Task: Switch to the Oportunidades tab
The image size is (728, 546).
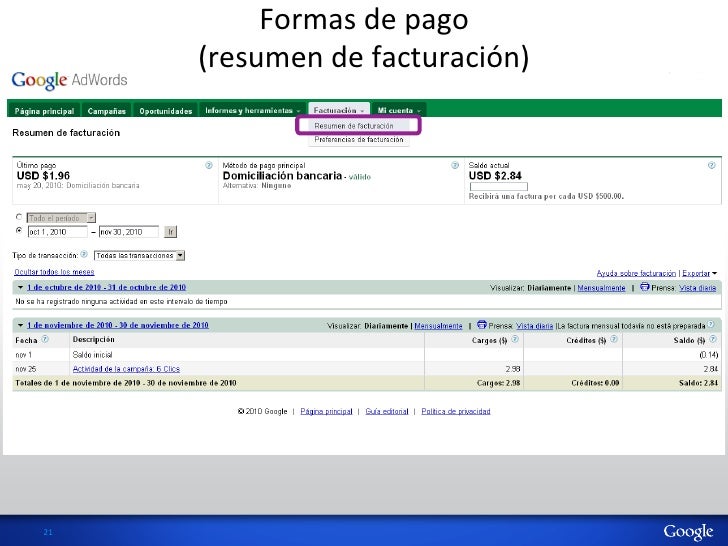Action: point(166,111)
